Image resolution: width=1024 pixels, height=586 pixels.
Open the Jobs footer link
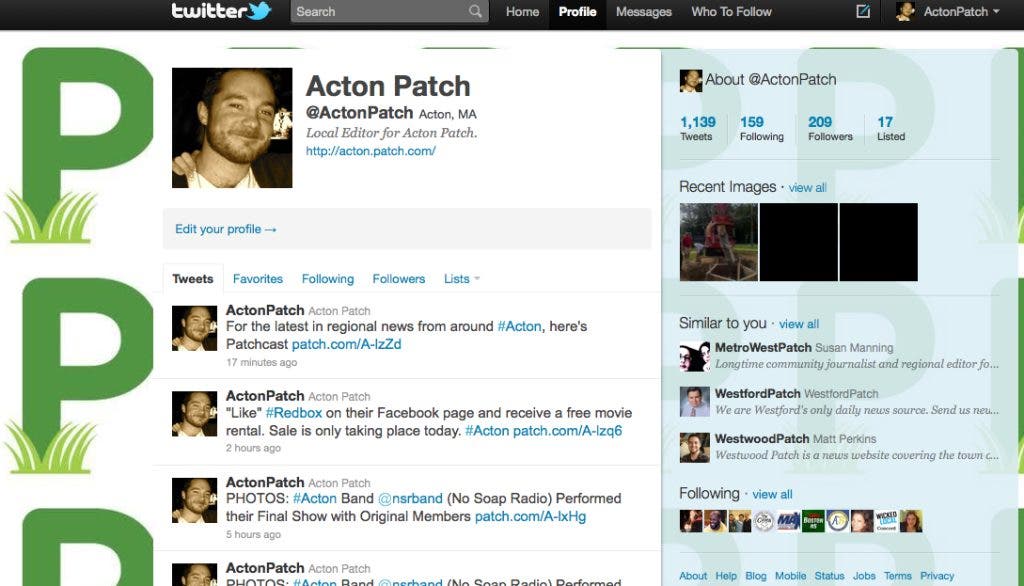pyautogui.click(x=864, y=576)
